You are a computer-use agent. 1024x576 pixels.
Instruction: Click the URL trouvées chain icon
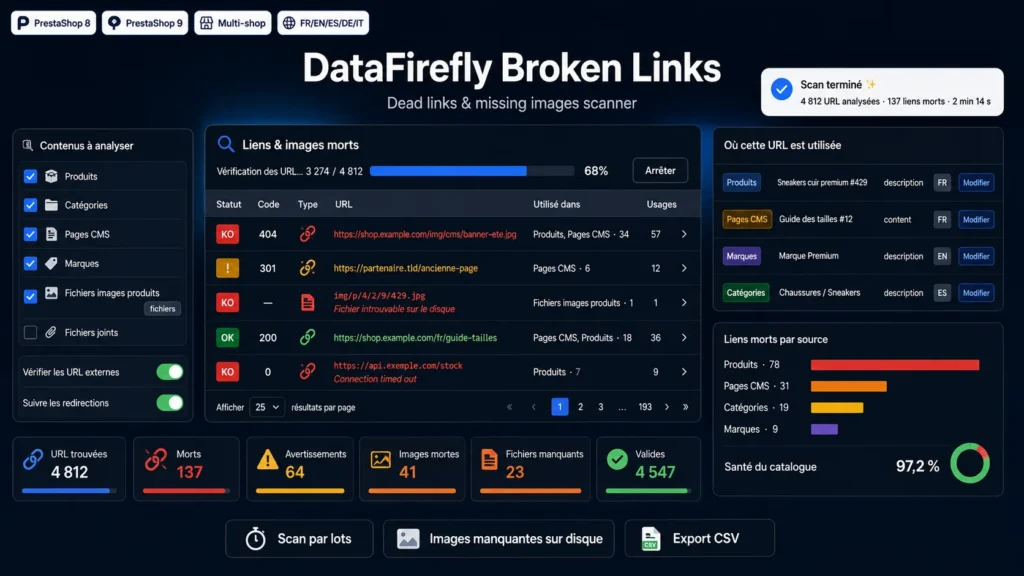(33, 460)
